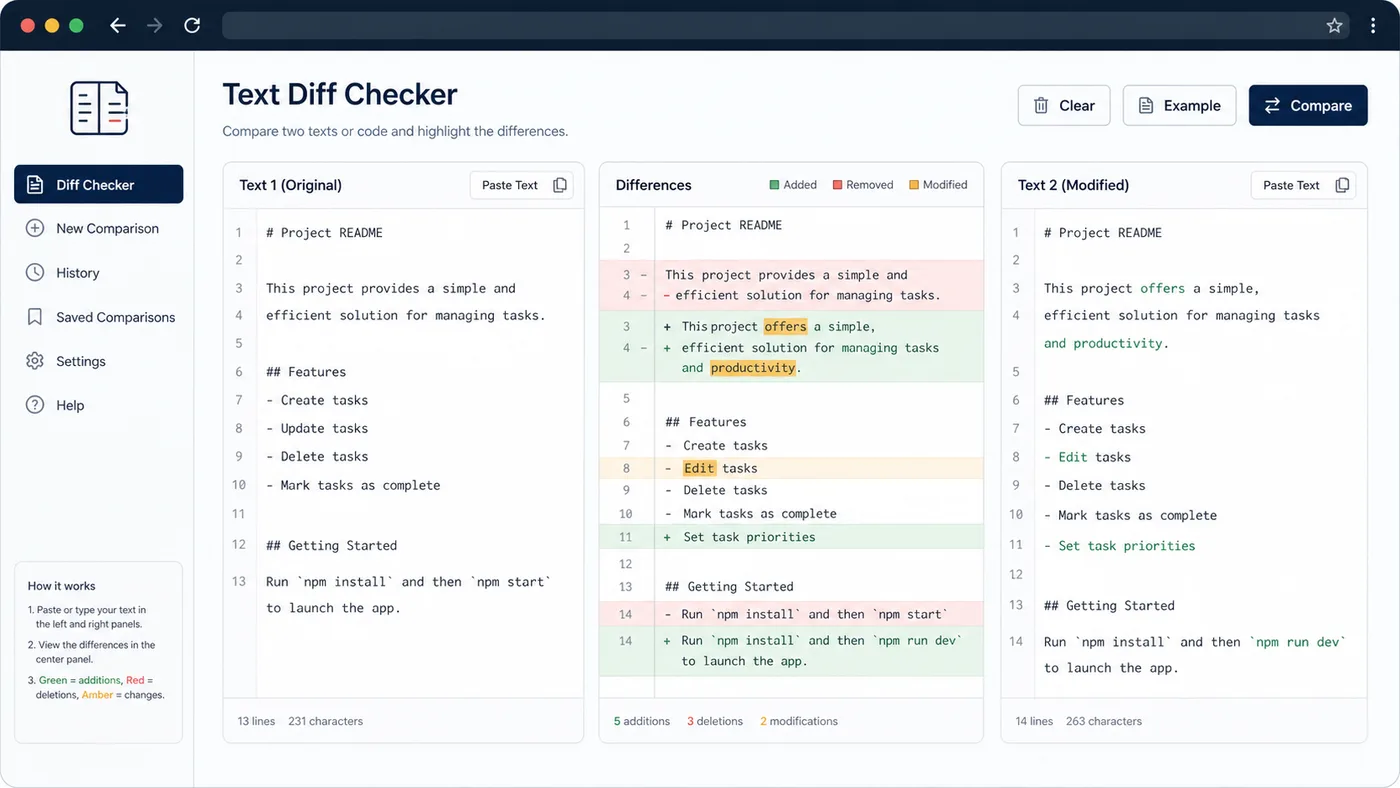The height and width of the screenshot is (788, 1400).
Task: Click the removed 'npm start' line in Differences
Action: 791,614
